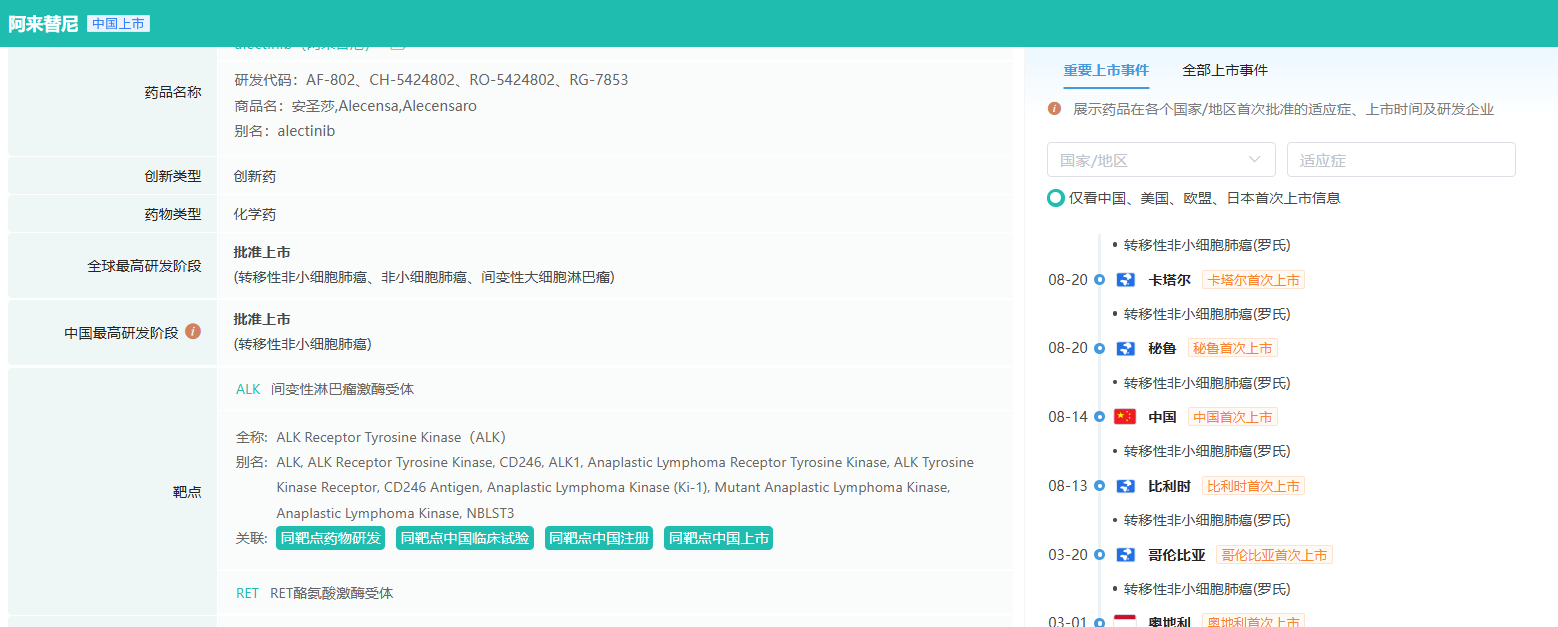Image resolution: width=1558 pixels, height=627 pixels.
Task: Click ALK Receptor Tyrosine Kinase full name
Action: 392,437
